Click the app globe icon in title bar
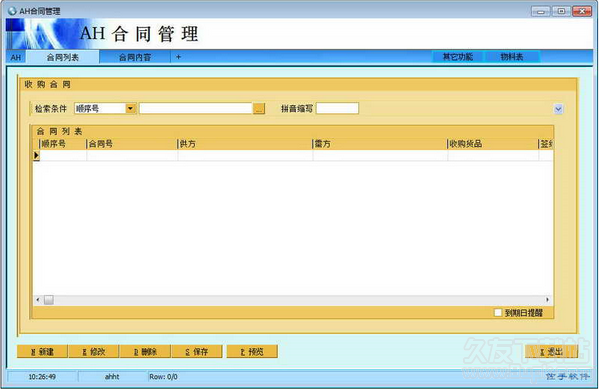Screen dimensions: 599x389 [12, 11]
